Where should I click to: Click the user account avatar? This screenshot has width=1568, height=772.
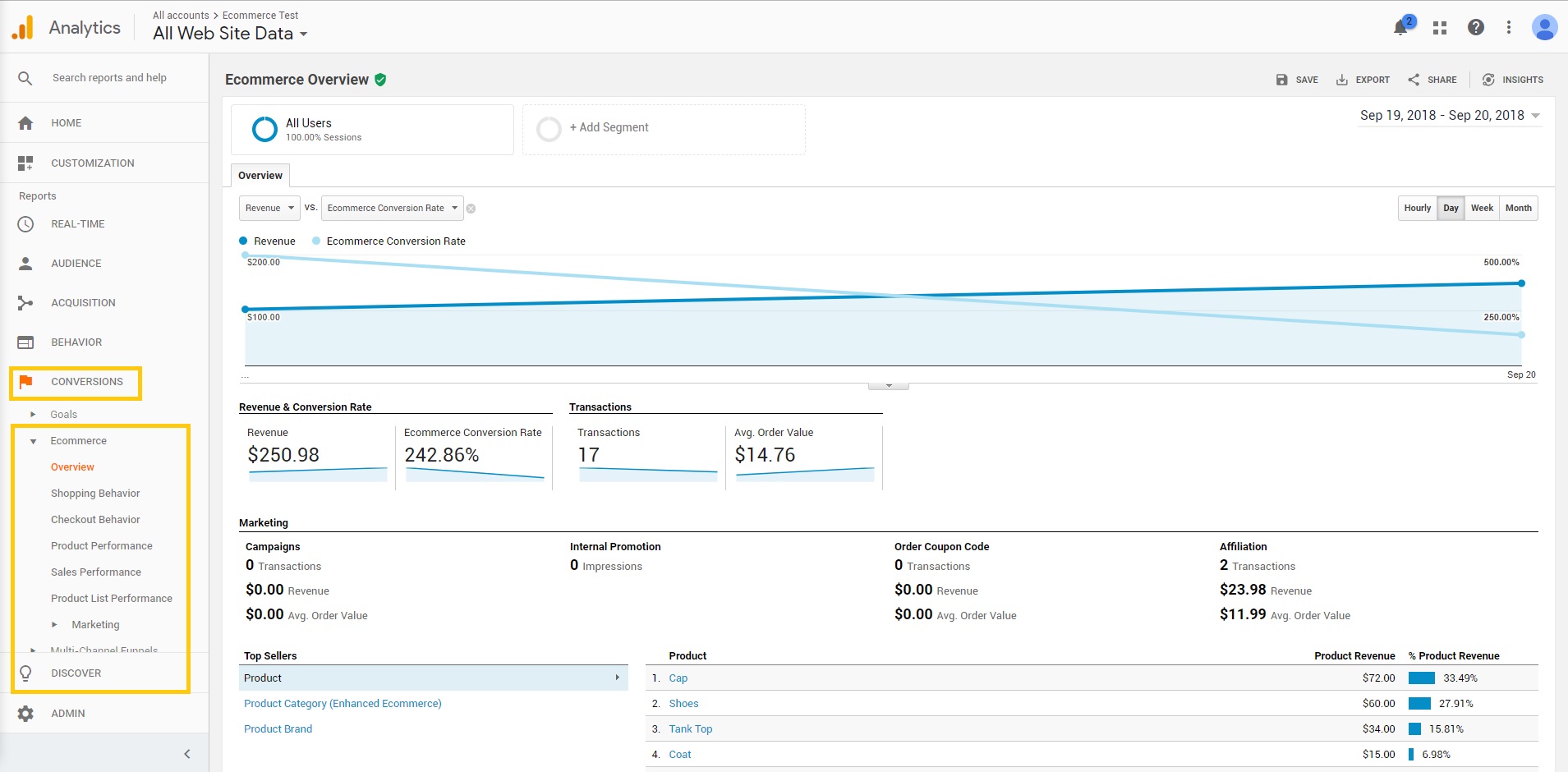pos(1545,27)
